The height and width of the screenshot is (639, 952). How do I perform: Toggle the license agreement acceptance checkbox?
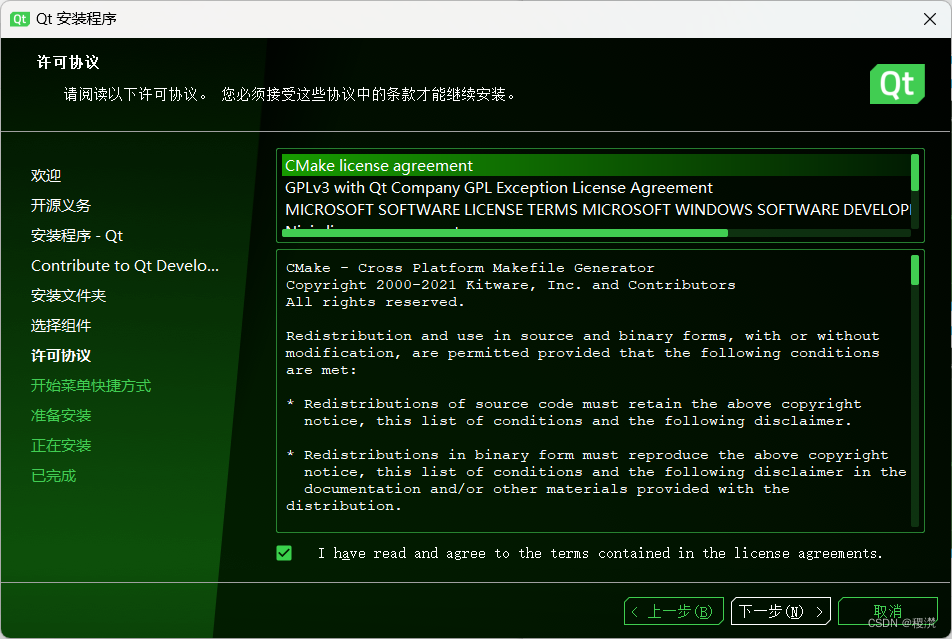coord(284,553)
